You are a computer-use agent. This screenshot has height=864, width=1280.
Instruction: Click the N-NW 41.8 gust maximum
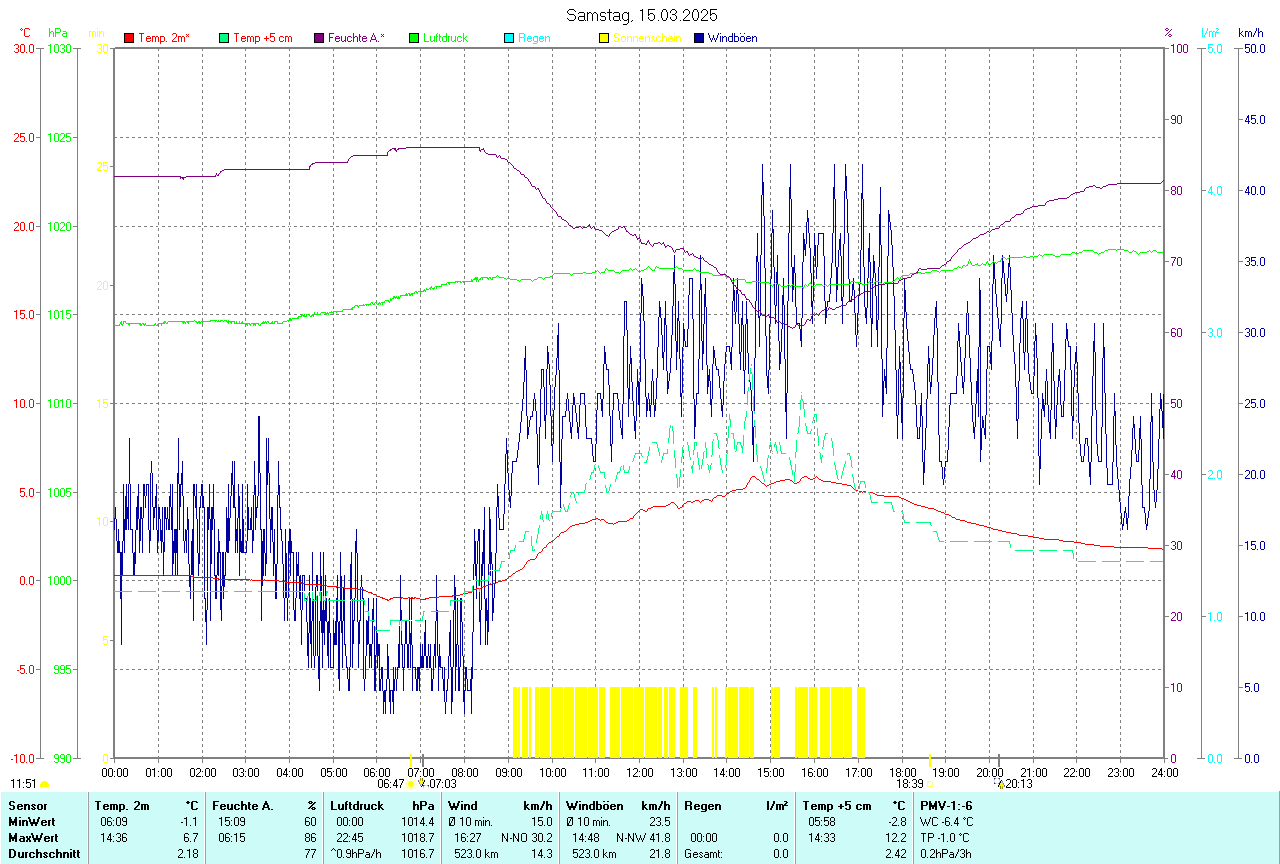643,838
